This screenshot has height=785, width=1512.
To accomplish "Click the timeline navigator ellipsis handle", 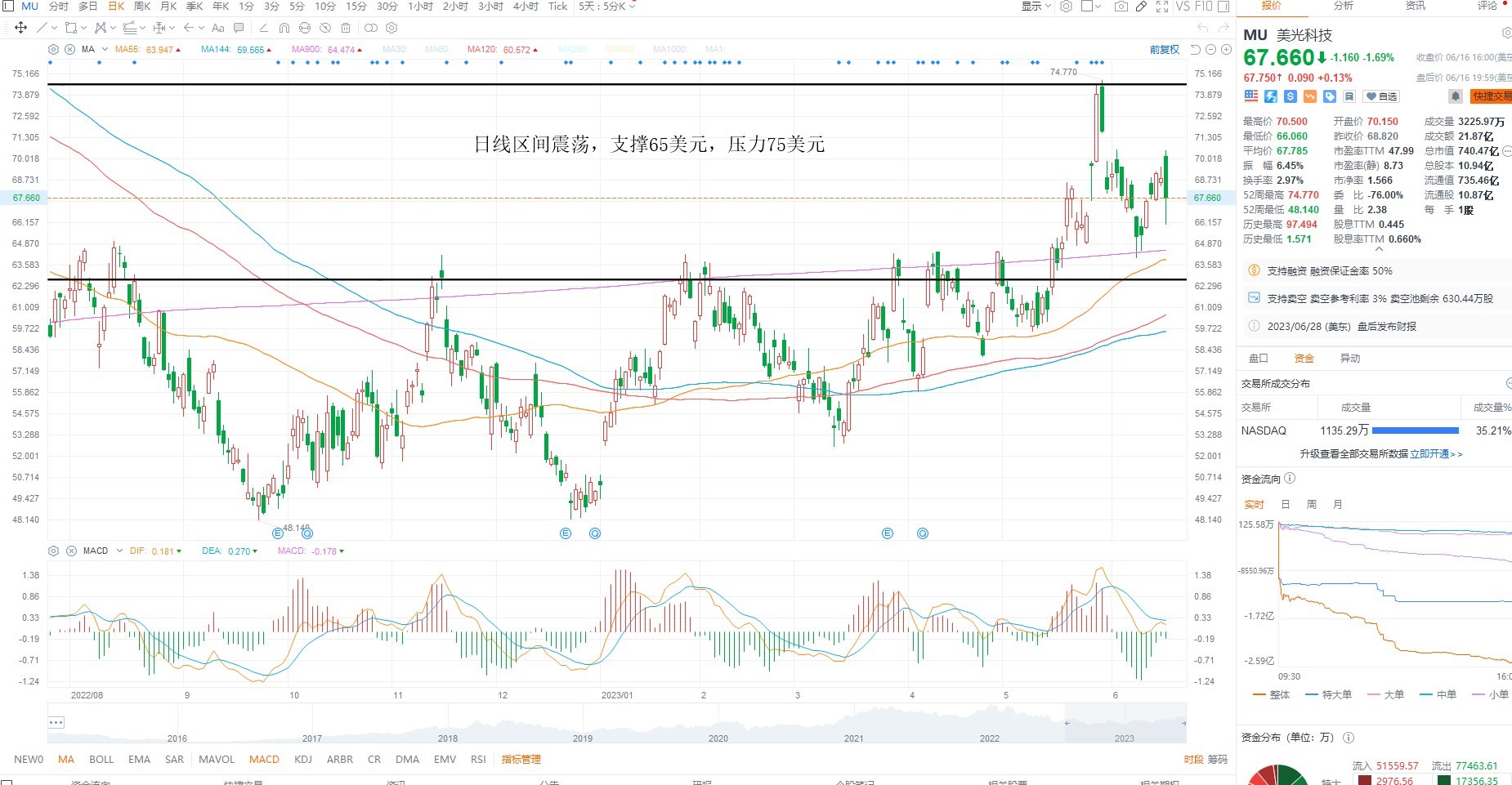I will coord(56,722).
